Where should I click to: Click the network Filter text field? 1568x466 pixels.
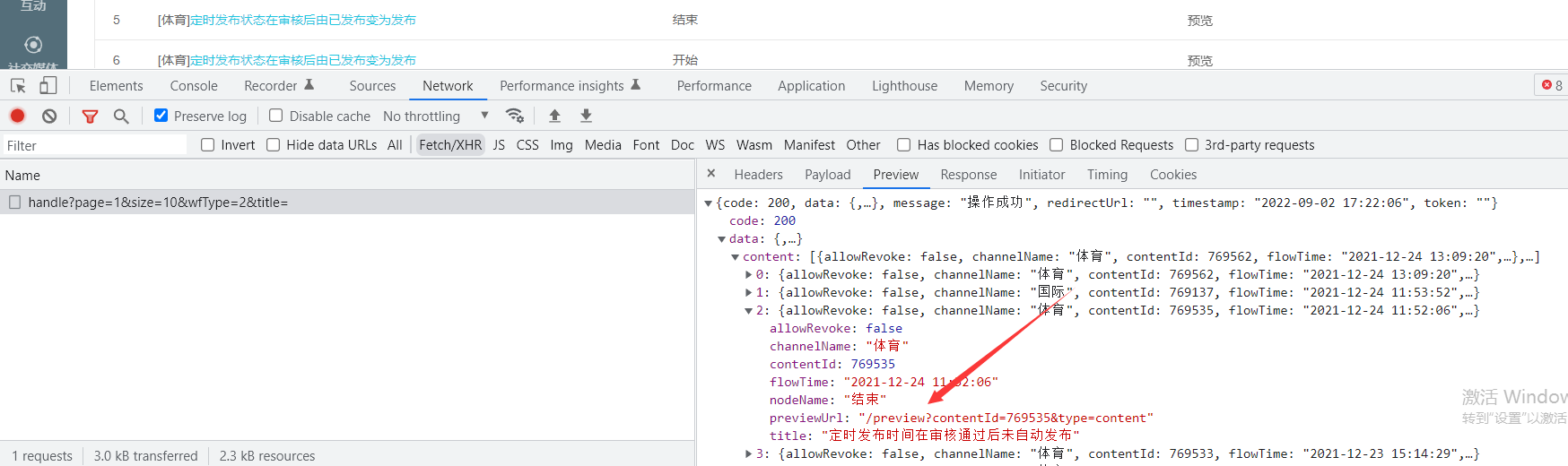click(x=94, y=145)
